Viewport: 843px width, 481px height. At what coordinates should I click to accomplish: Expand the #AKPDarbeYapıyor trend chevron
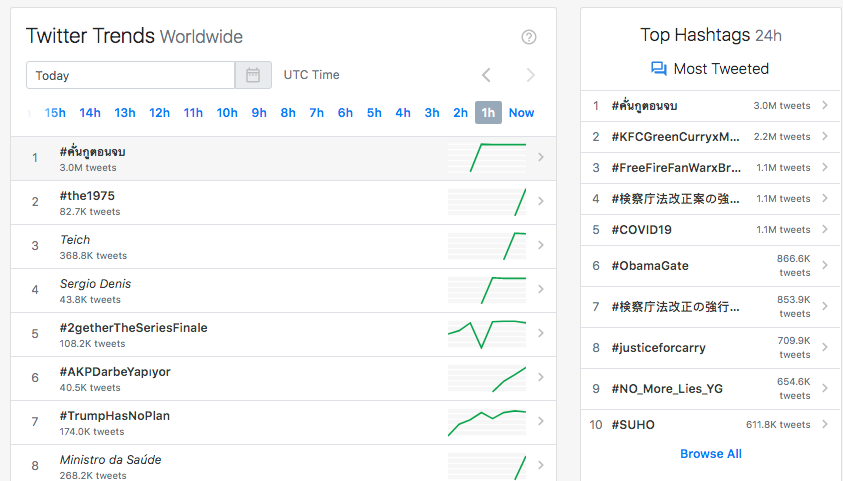click(x=541, y=377)
